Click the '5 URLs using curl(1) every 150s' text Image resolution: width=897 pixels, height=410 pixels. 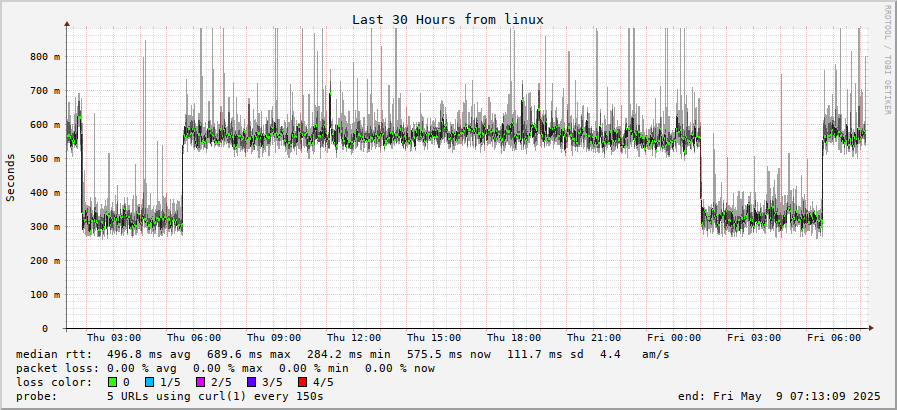click(215, 396)
